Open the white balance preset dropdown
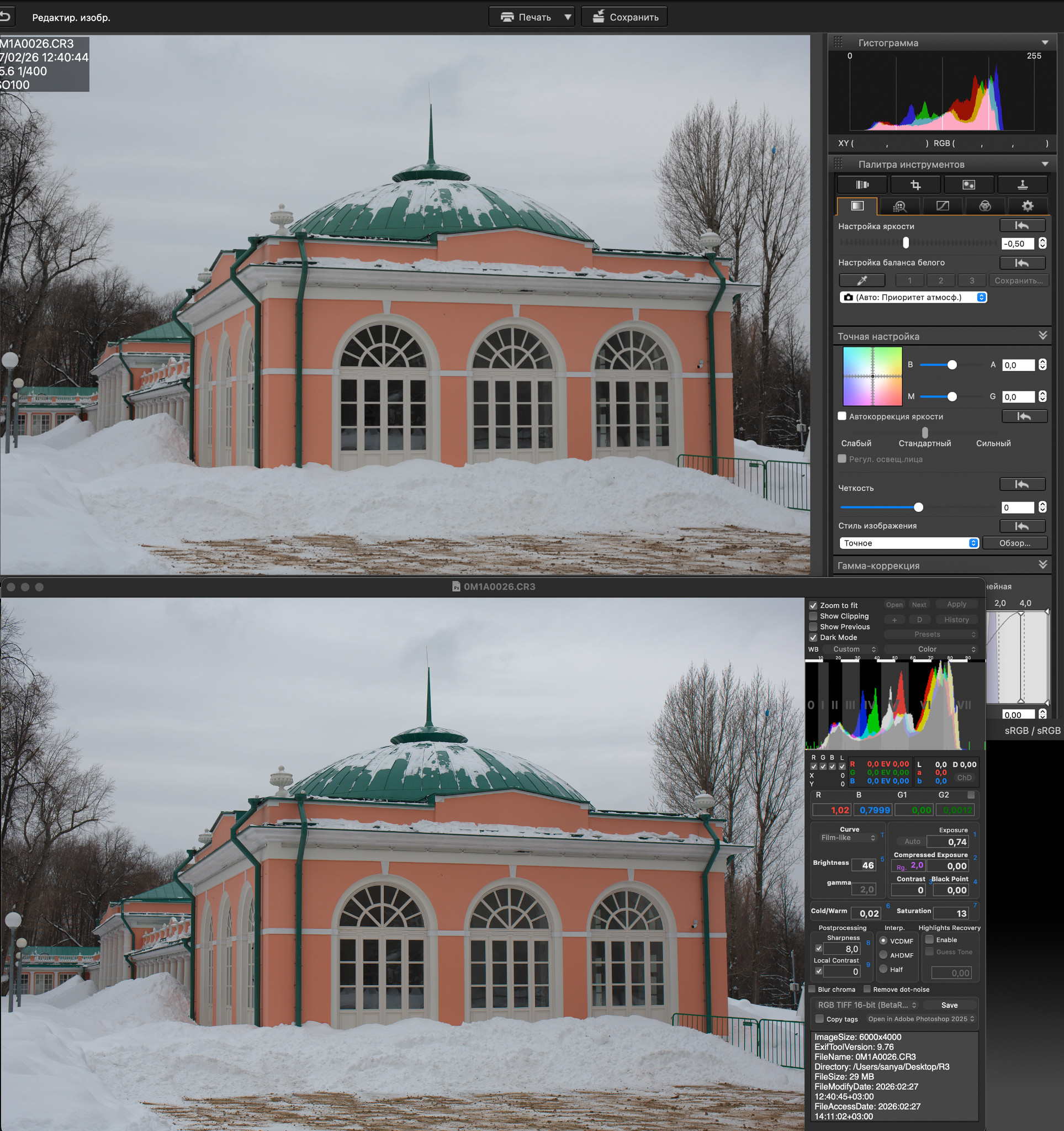1064x1131 pixels. [x=913, y=298]
